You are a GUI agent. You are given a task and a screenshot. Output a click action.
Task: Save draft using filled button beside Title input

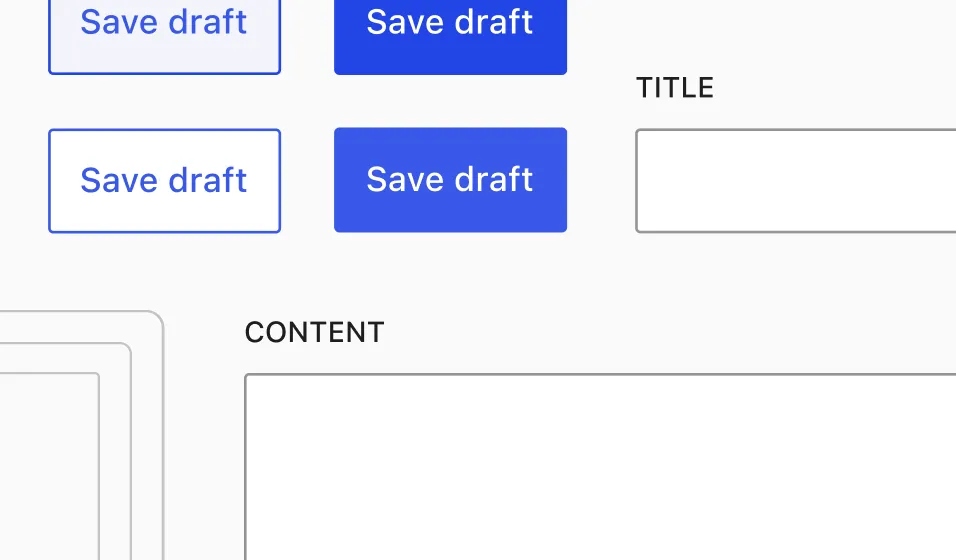pyautogui.click(x=451, y=180)
